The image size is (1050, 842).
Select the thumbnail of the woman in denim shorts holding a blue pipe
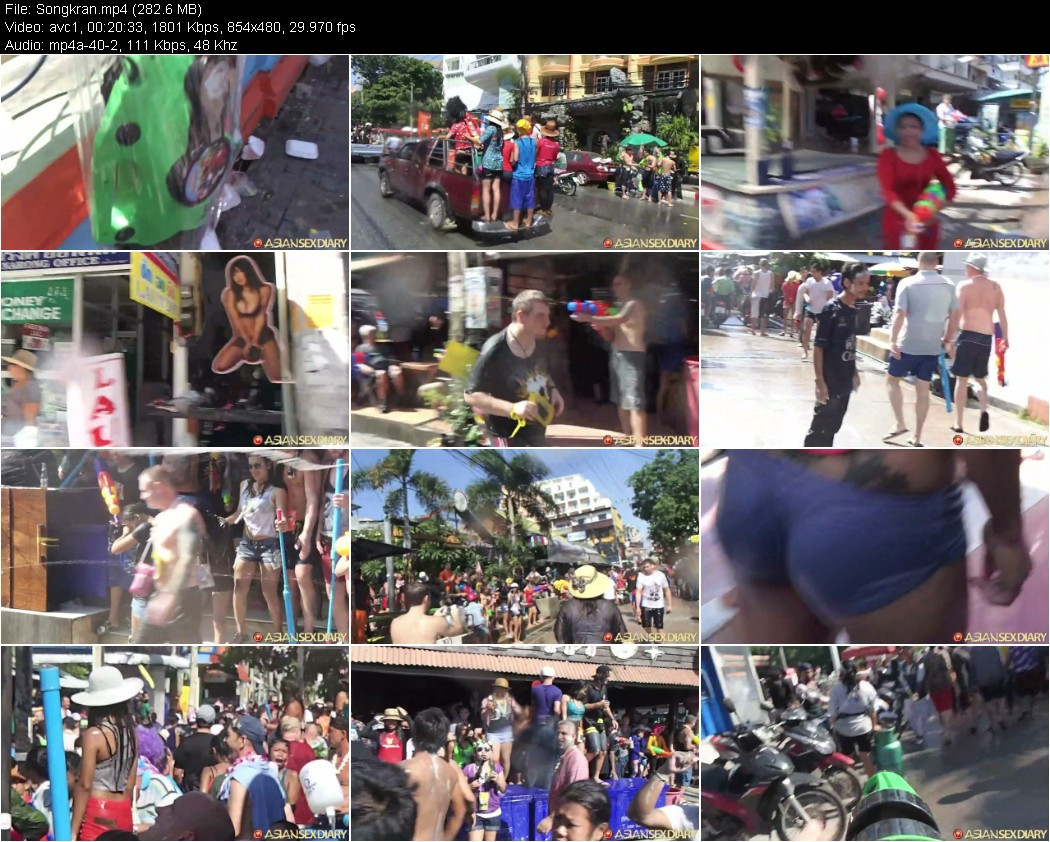(175, 547)
